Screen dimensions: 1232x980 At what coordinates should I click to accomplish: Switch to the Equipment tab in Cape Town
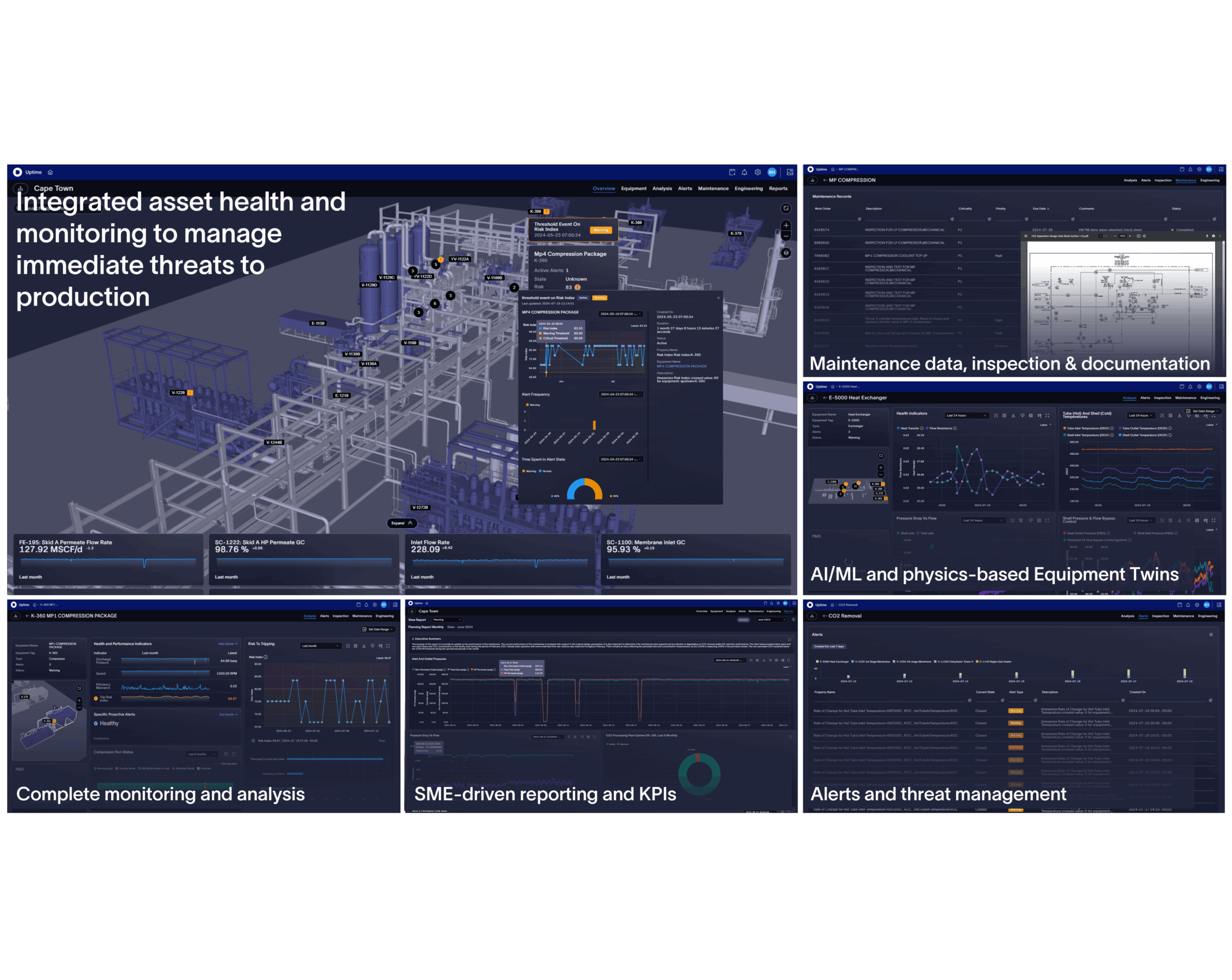[633, 189]
